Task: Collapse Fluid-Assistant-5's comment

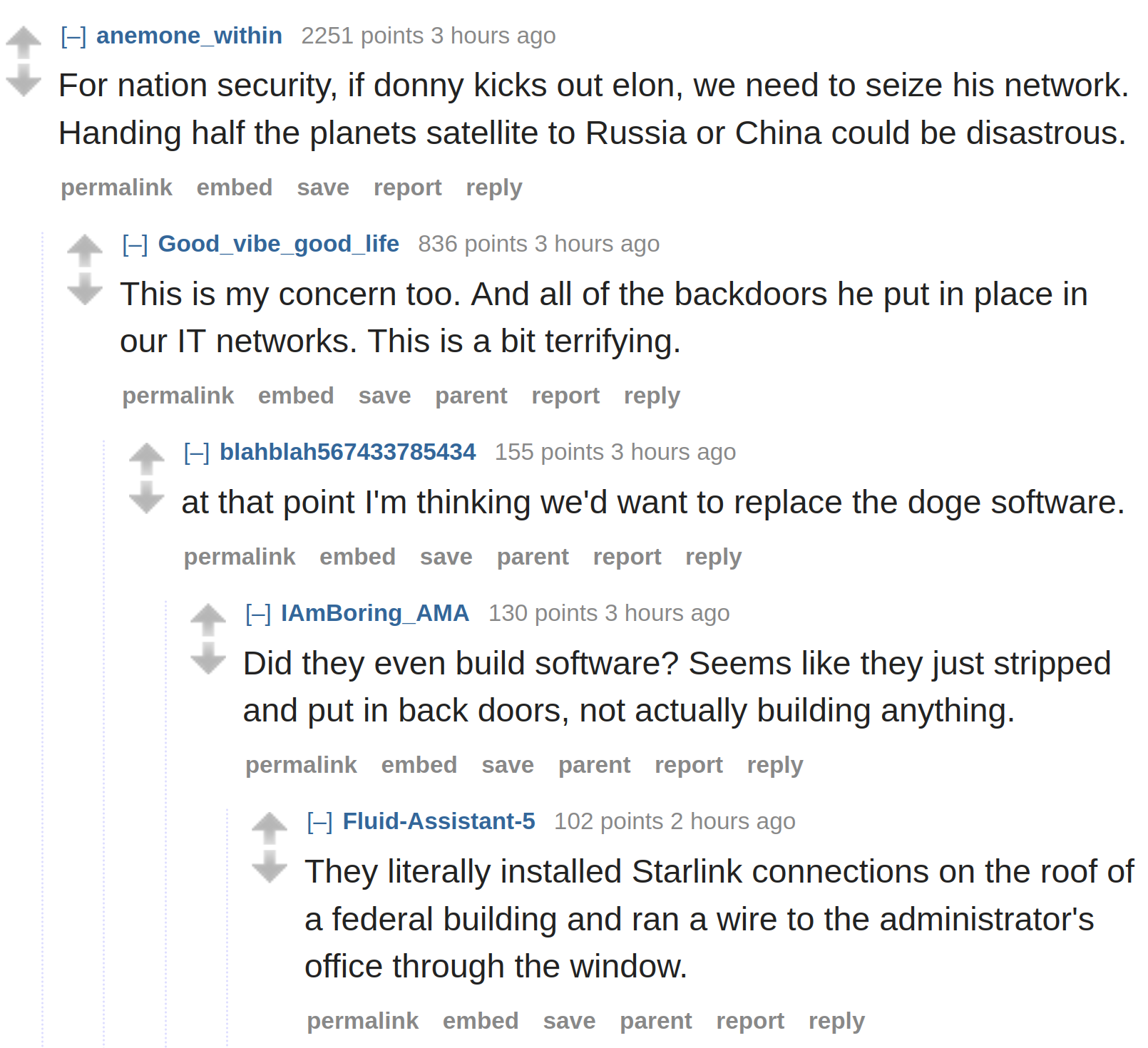Action: tap(319, 821)
